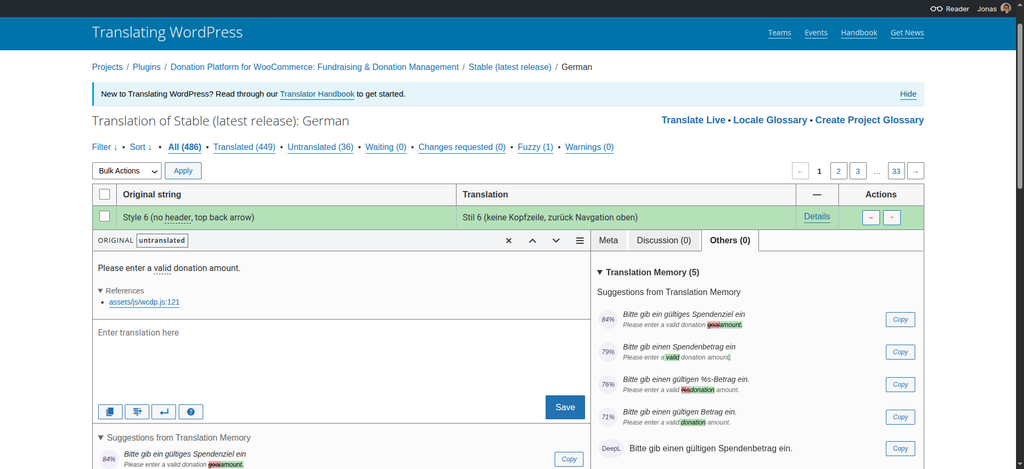
Task: Open the assets/js/wcdp.js:121 reference link
Action: point(144,302)
